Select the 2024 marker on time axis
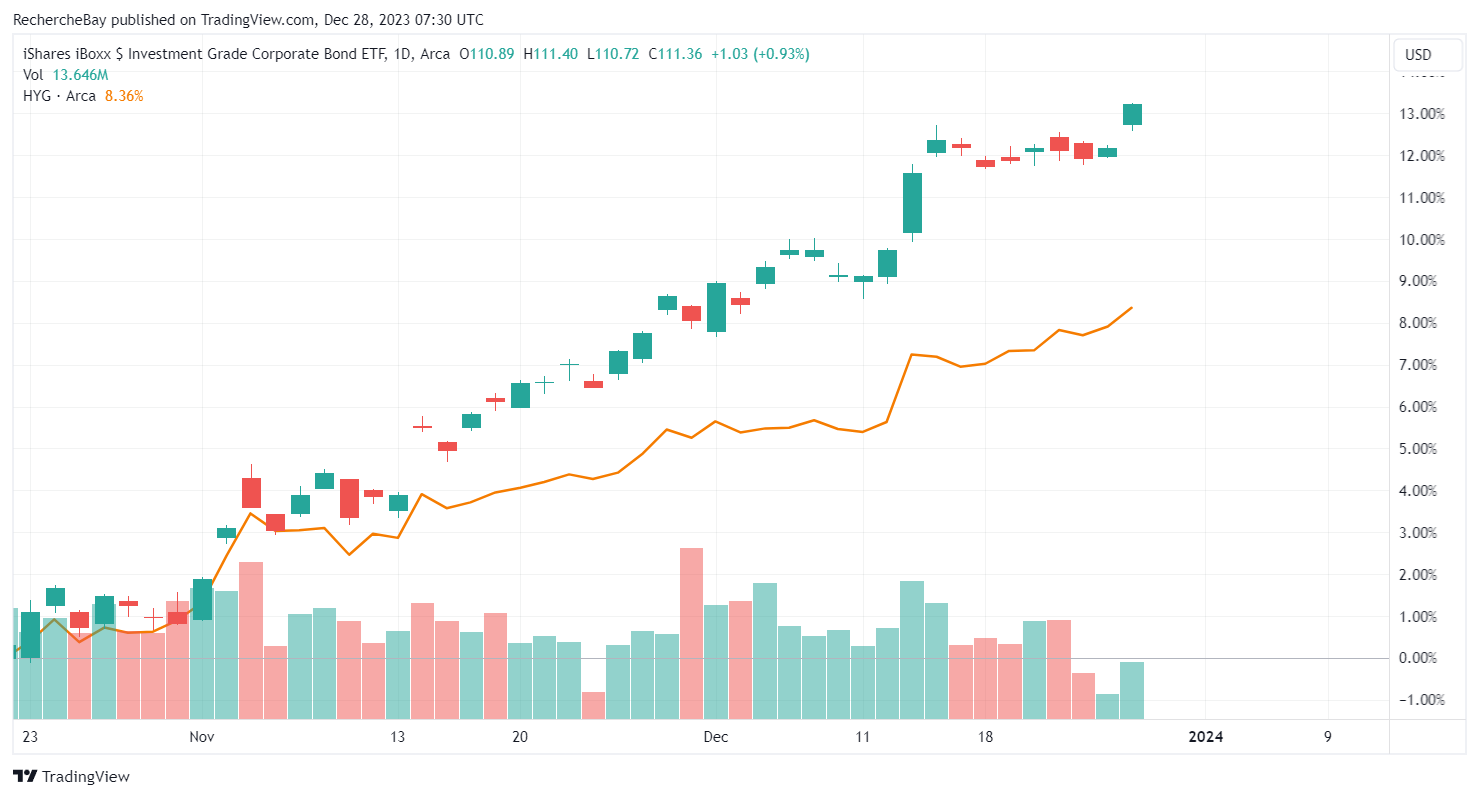Screen dimensions: 1479x798 1204,737
